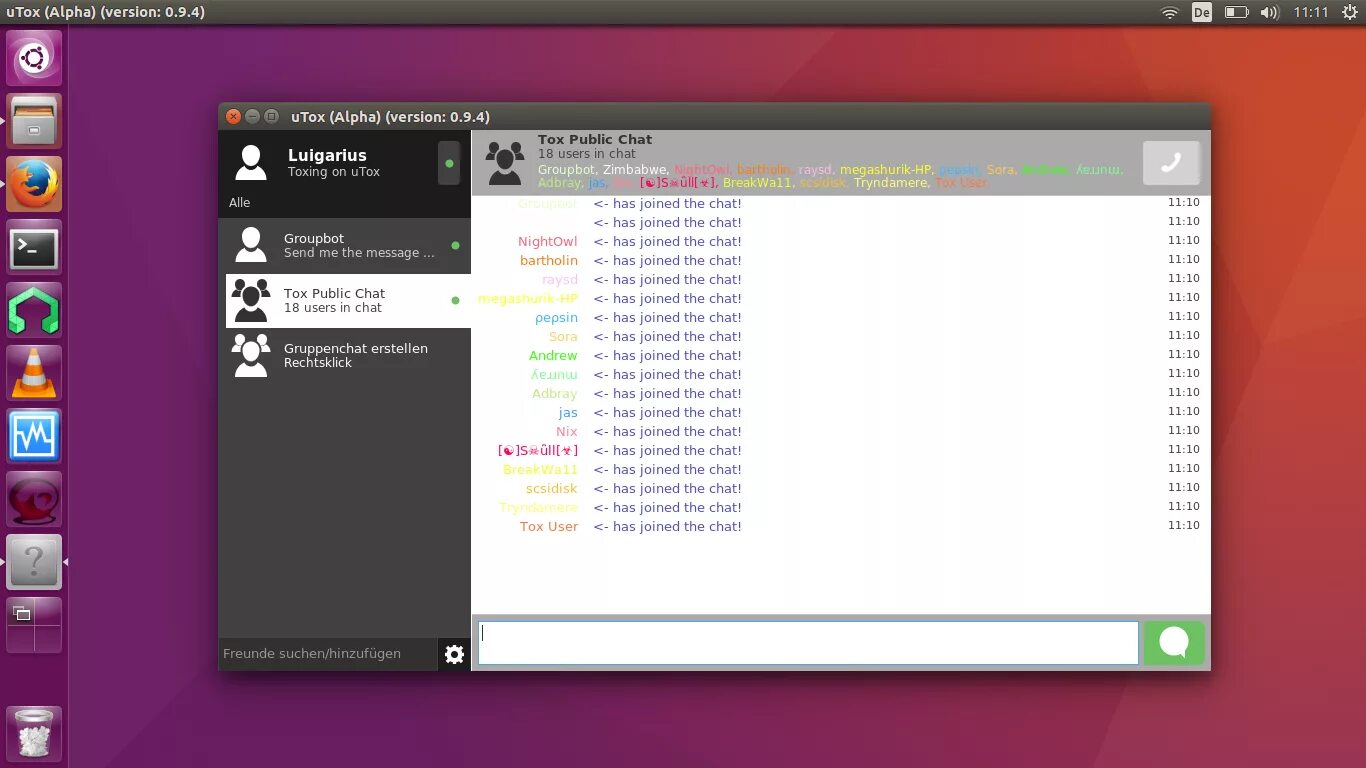
Task: Open the system session gear menu
Action: pyautogui.click(x=1350, y=12)
